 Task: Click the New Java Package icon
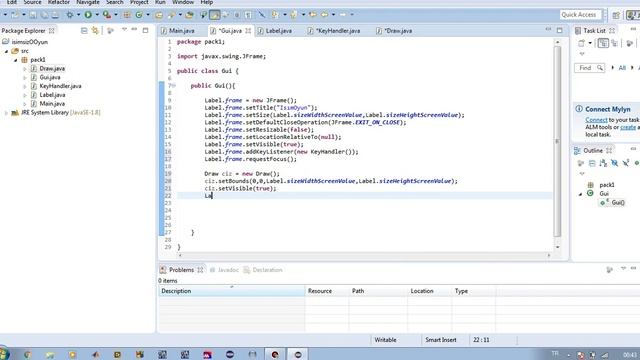point(127,15)
